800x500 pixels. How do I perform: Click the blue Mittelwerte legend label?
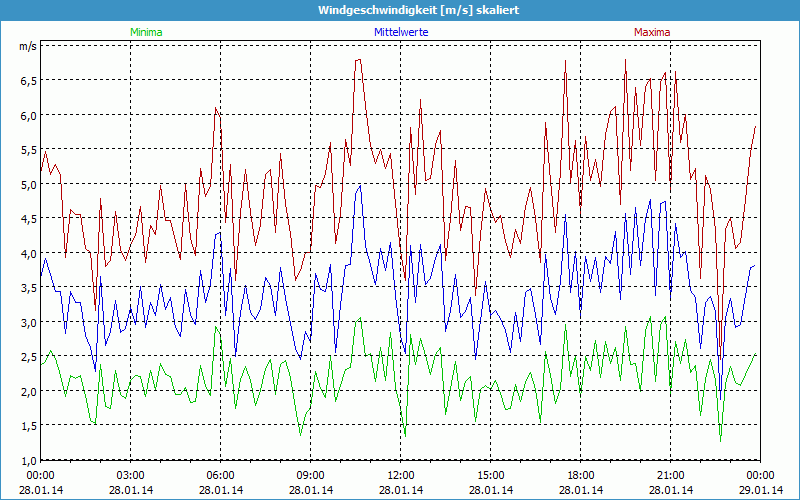[401, 32]
